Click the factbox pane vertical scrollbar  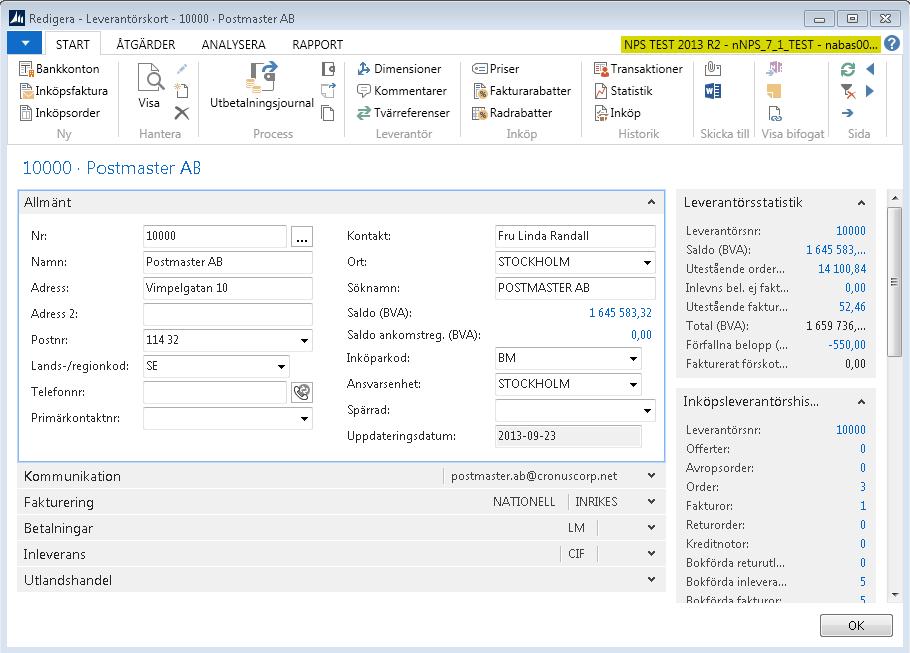point(894,282)
